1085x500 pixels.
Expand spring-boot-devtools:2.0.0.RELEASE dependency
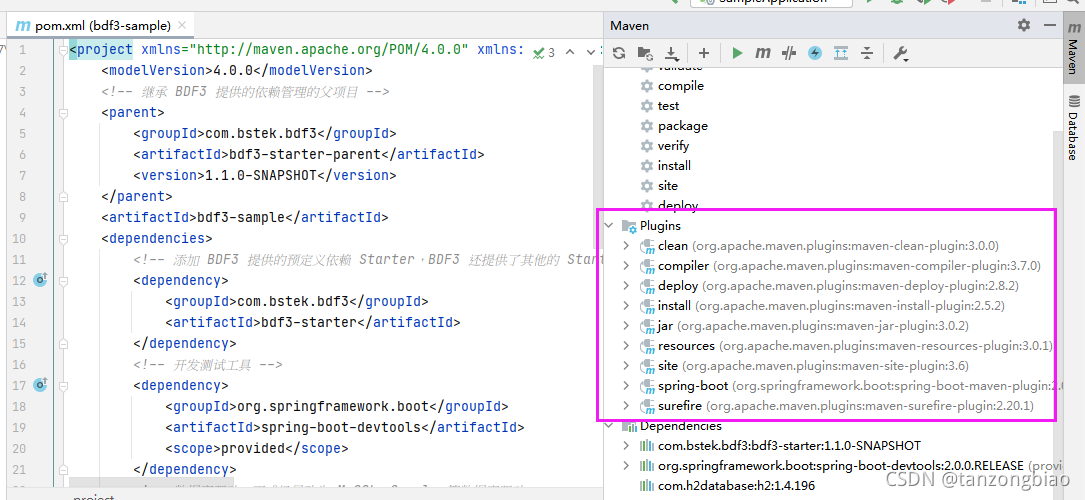pos(626,466)
